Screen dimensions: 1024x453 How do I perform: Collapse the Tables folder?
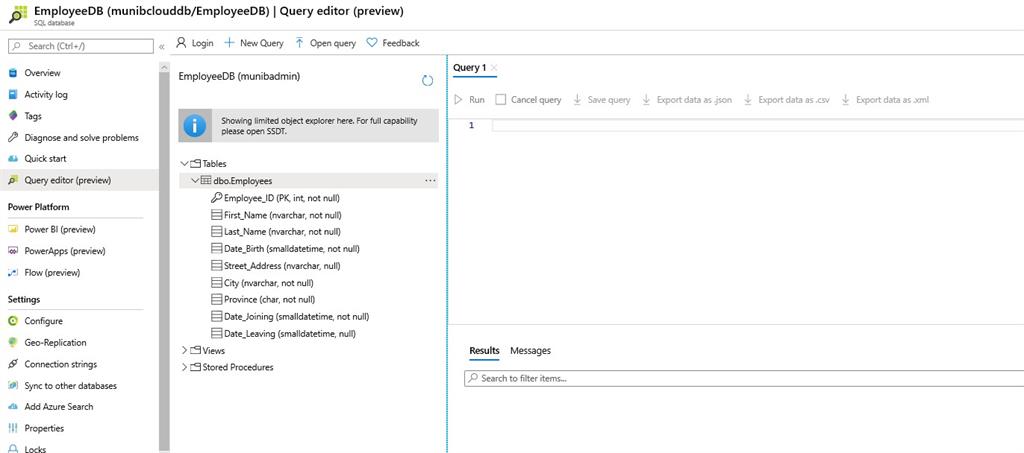point(184,164)
